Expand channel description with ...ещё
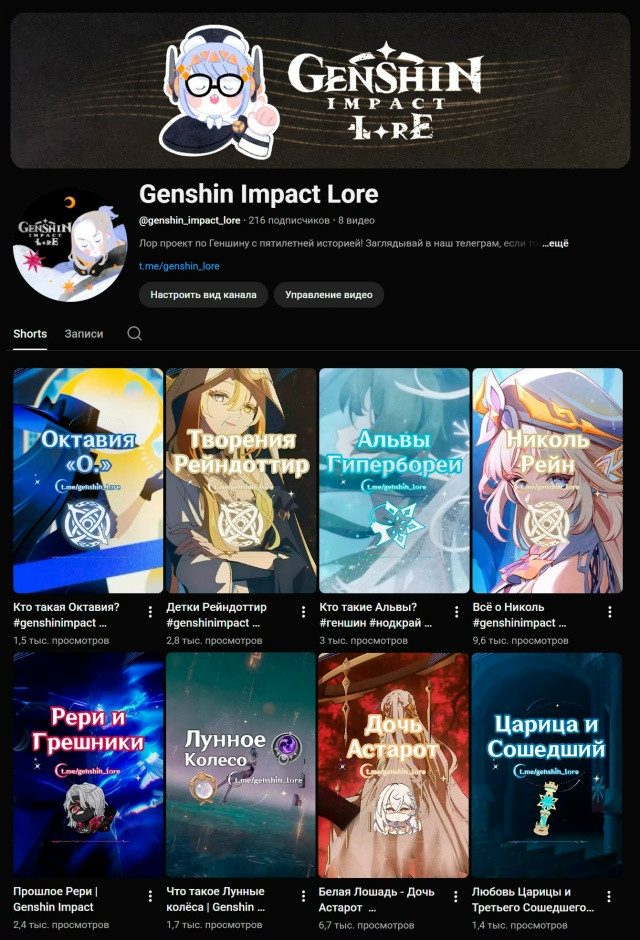The image size is (640, 940). click(x=556, y=243)
